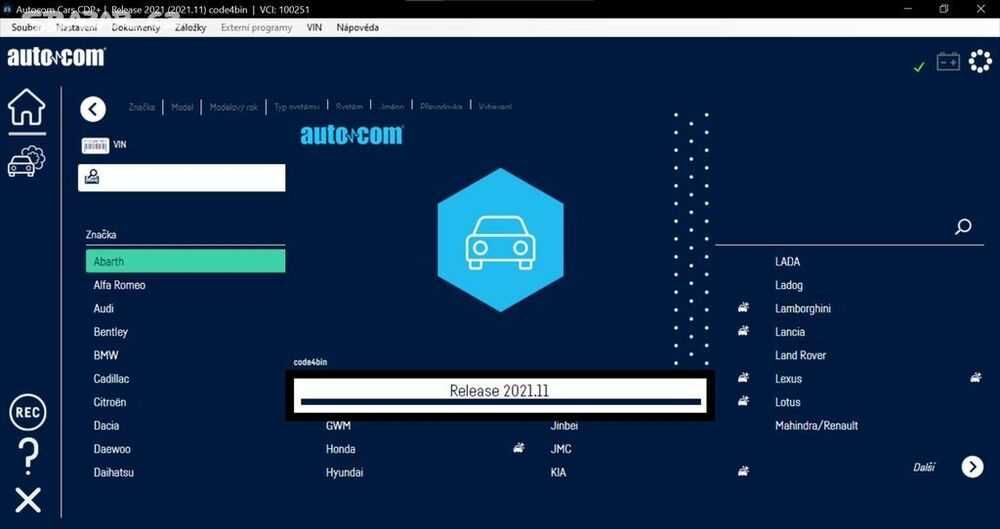
Task: Open the Záložky menu
Action: (x=191, y=27)
